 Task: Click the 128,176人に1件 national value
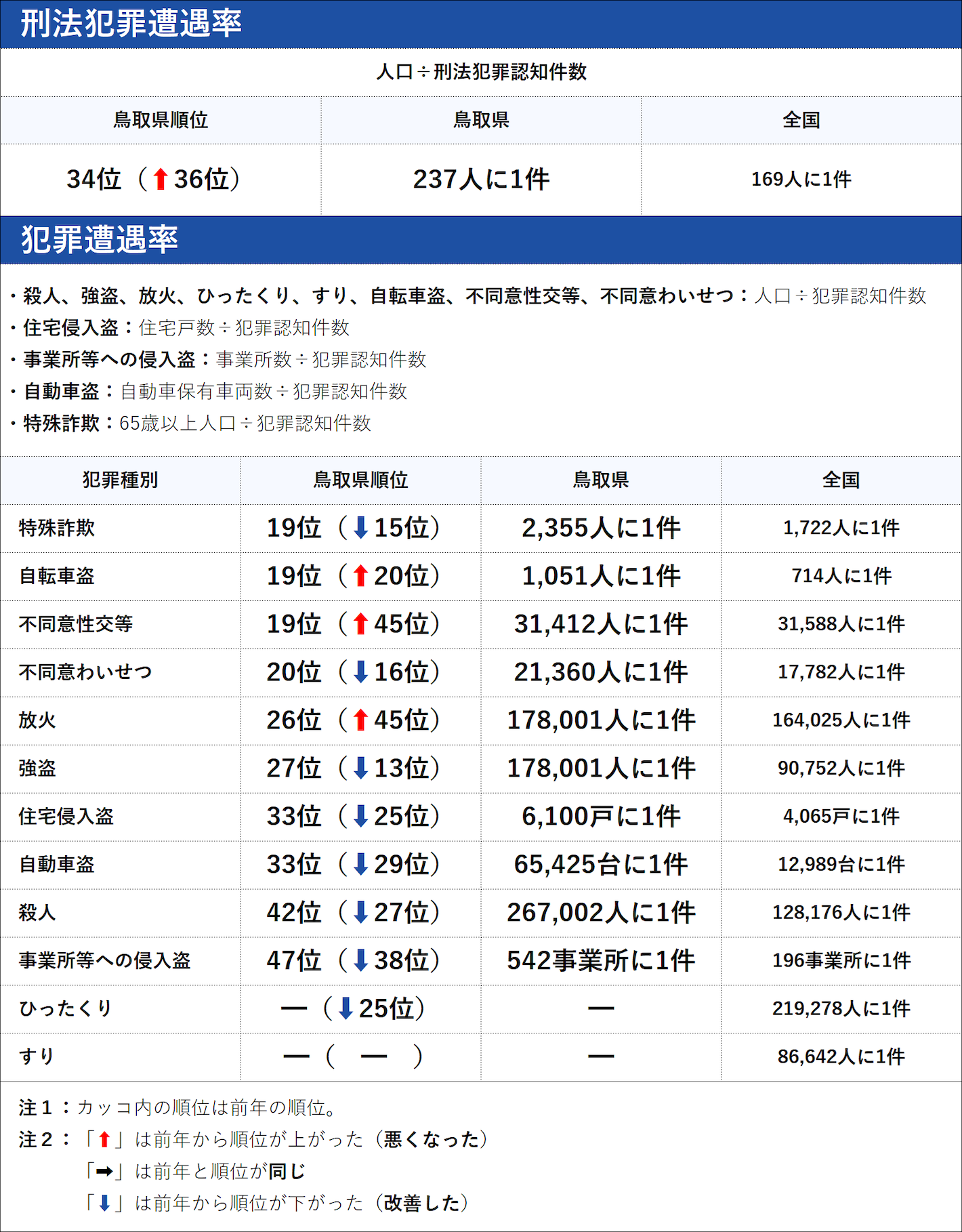[841, 913]
